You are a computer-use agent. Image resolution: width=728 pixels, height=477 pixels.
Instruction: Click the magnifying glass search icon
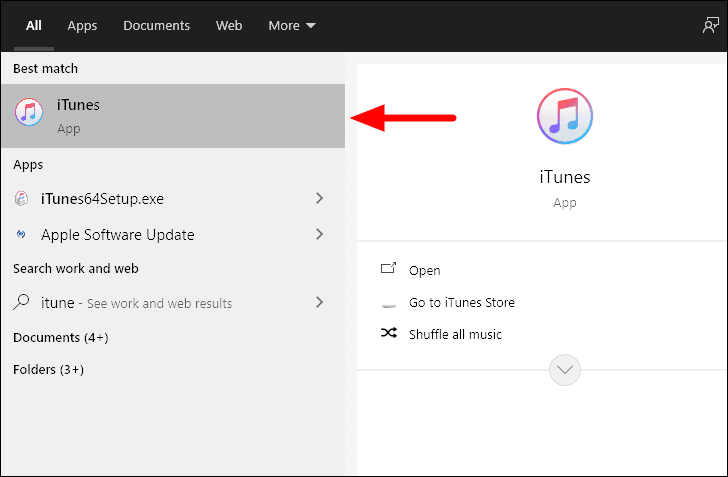[x=21, y=302]
